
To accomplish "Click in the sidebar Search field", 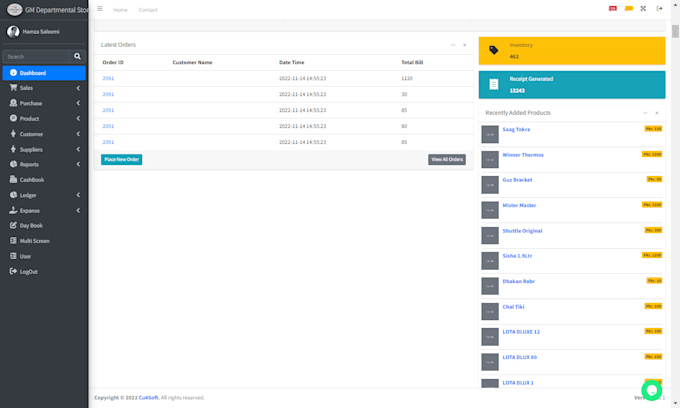I will [x=36, y=56].
